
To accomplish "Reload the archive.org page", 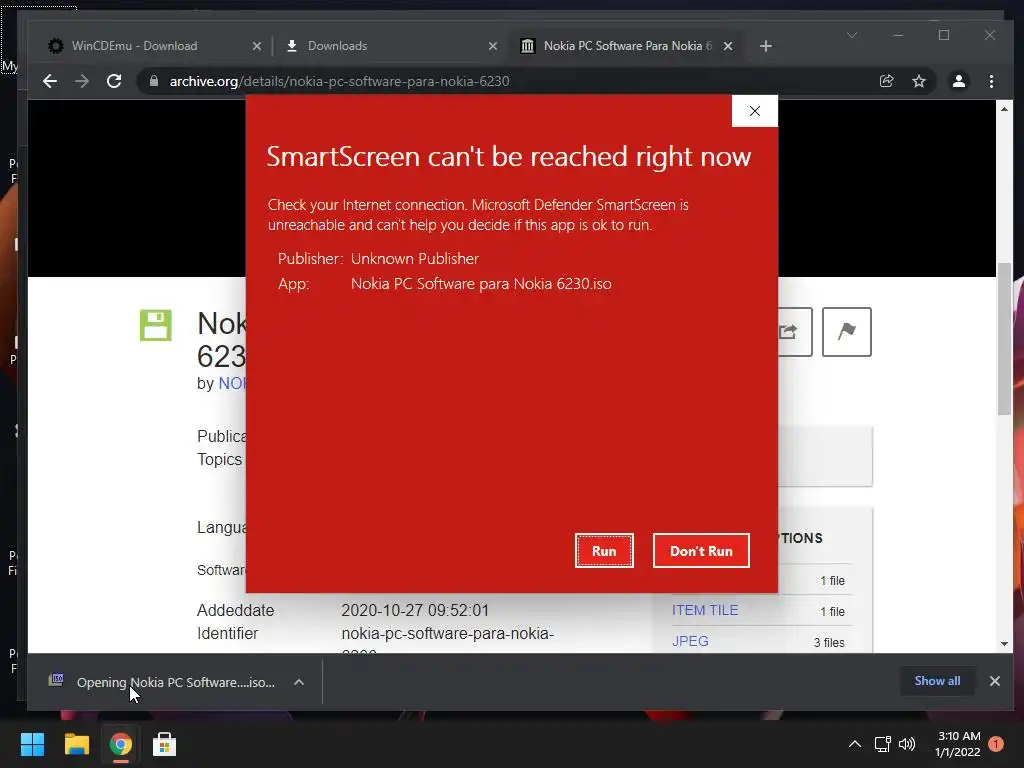I will tap(114, 81).
